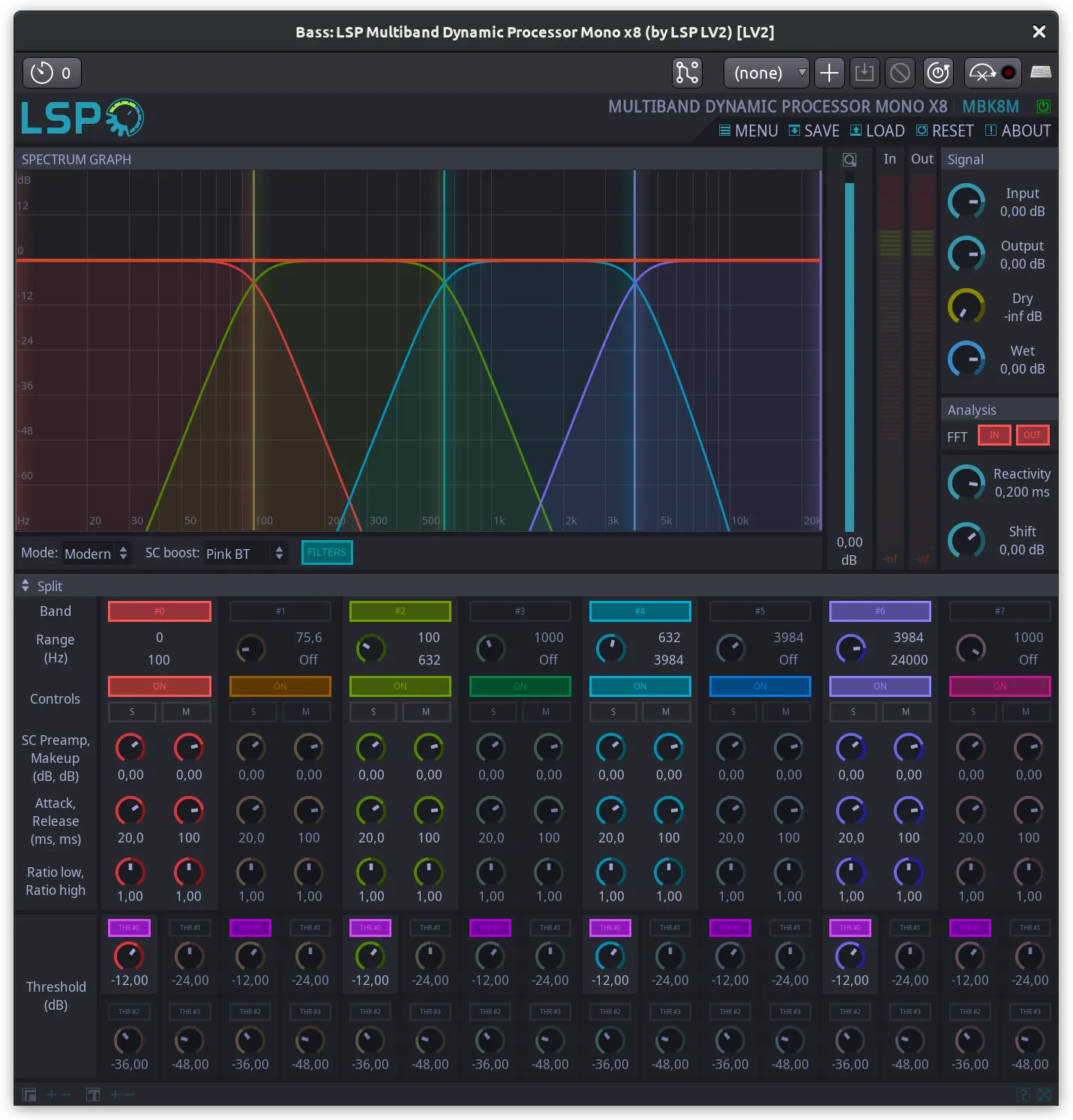This screenshot has height=1120, width=1073.
Task: Click band #6 threshold -12,00 knob
Action: (850, 956)
